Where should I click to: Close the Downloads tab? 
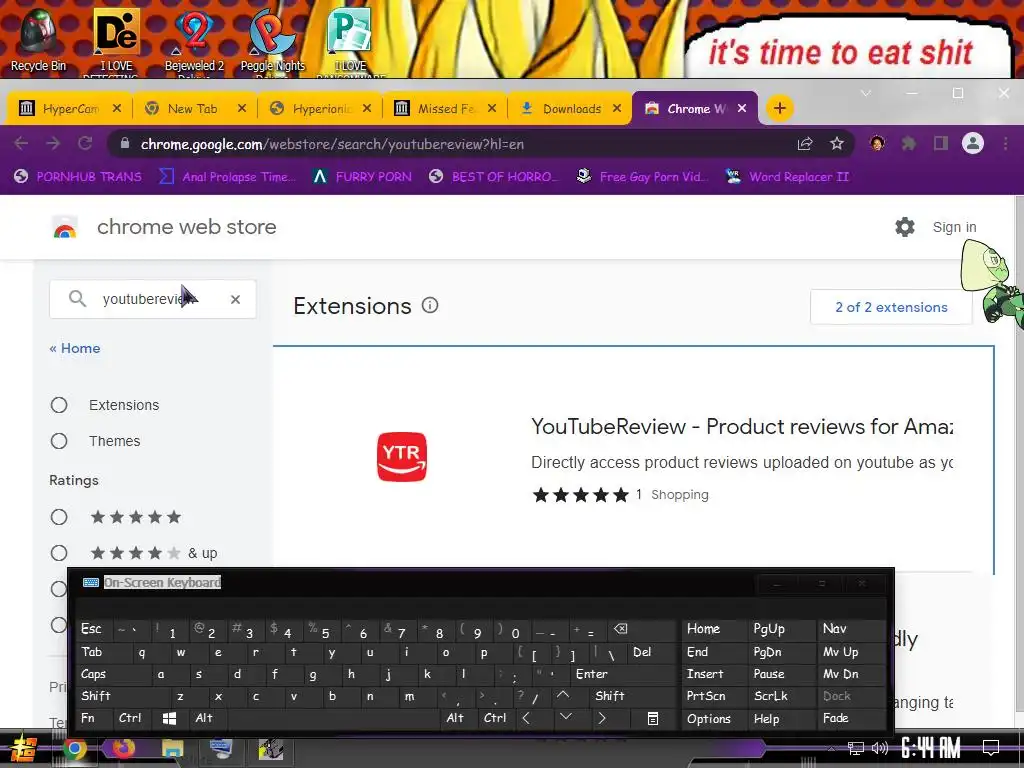[x=617, y=108]
